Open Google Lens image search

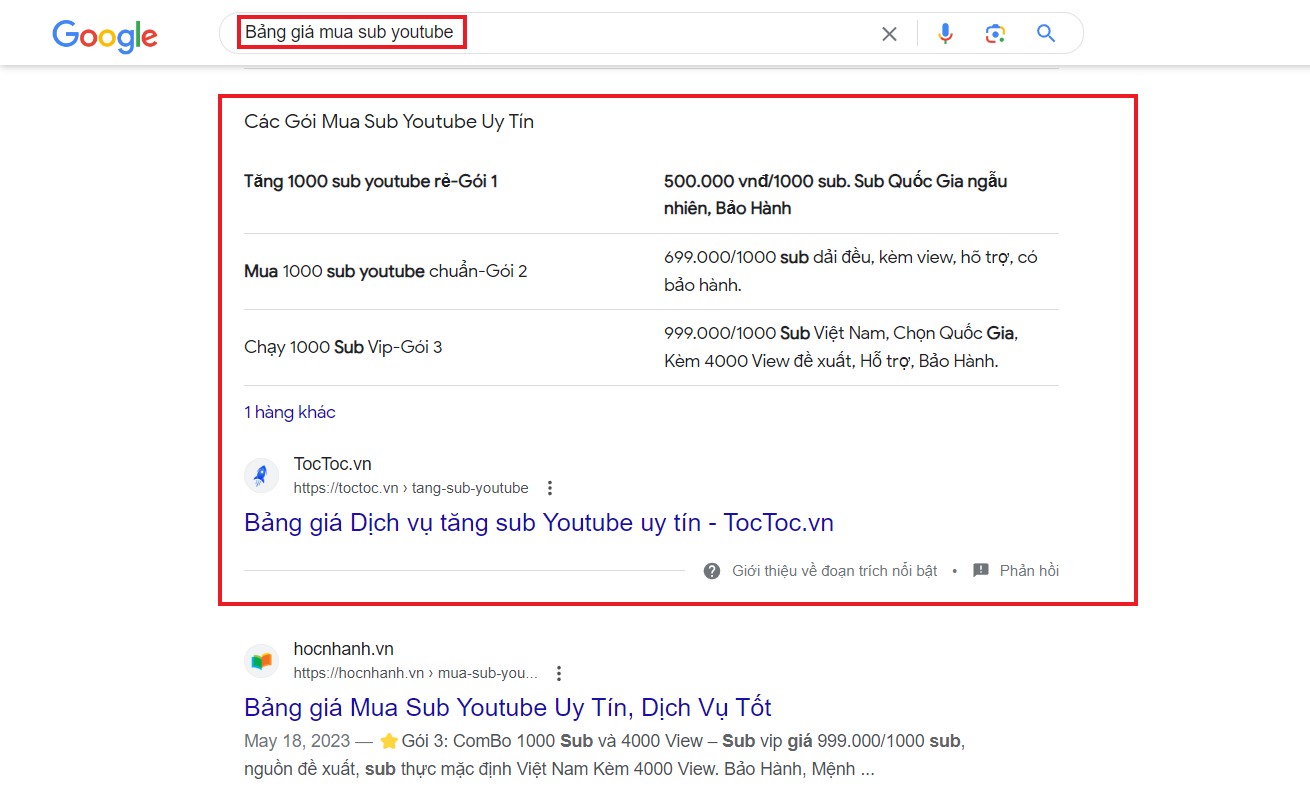tap(995, 34)
